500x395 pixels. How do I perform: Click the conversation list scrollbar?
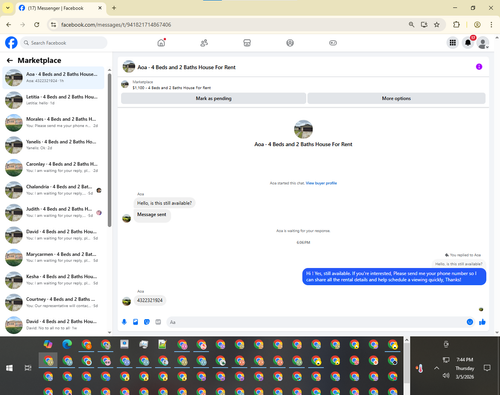tap(109, 150)
